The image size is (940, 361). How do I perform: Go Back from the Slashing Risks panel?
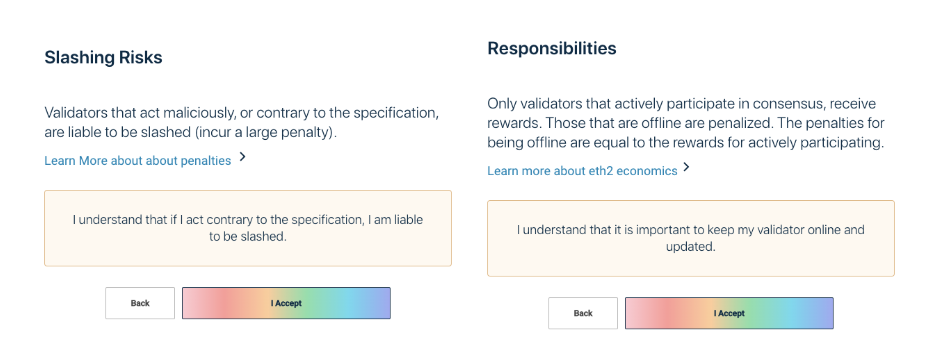(140, 303)
